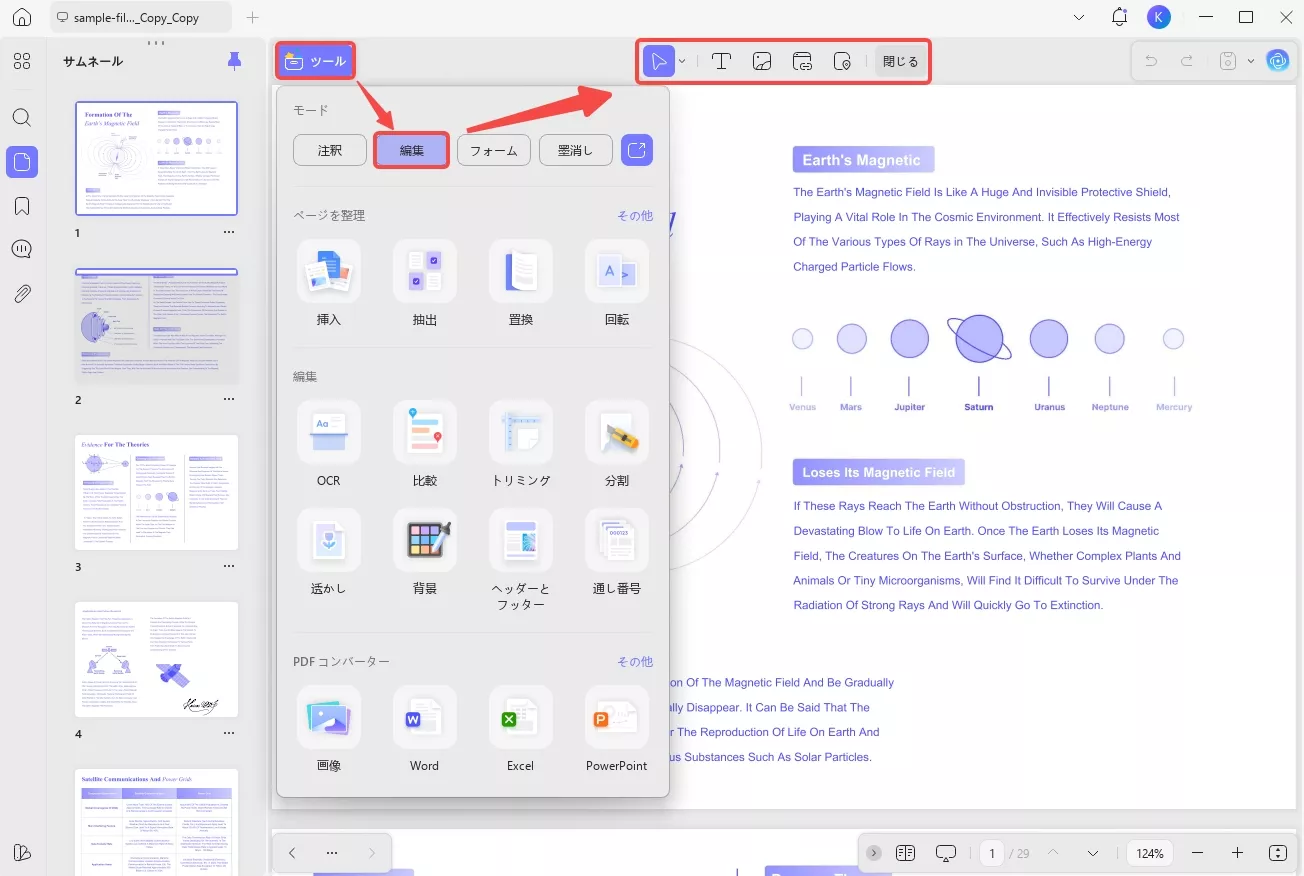Convert PDF to PowerPoint

coord(617,728)
